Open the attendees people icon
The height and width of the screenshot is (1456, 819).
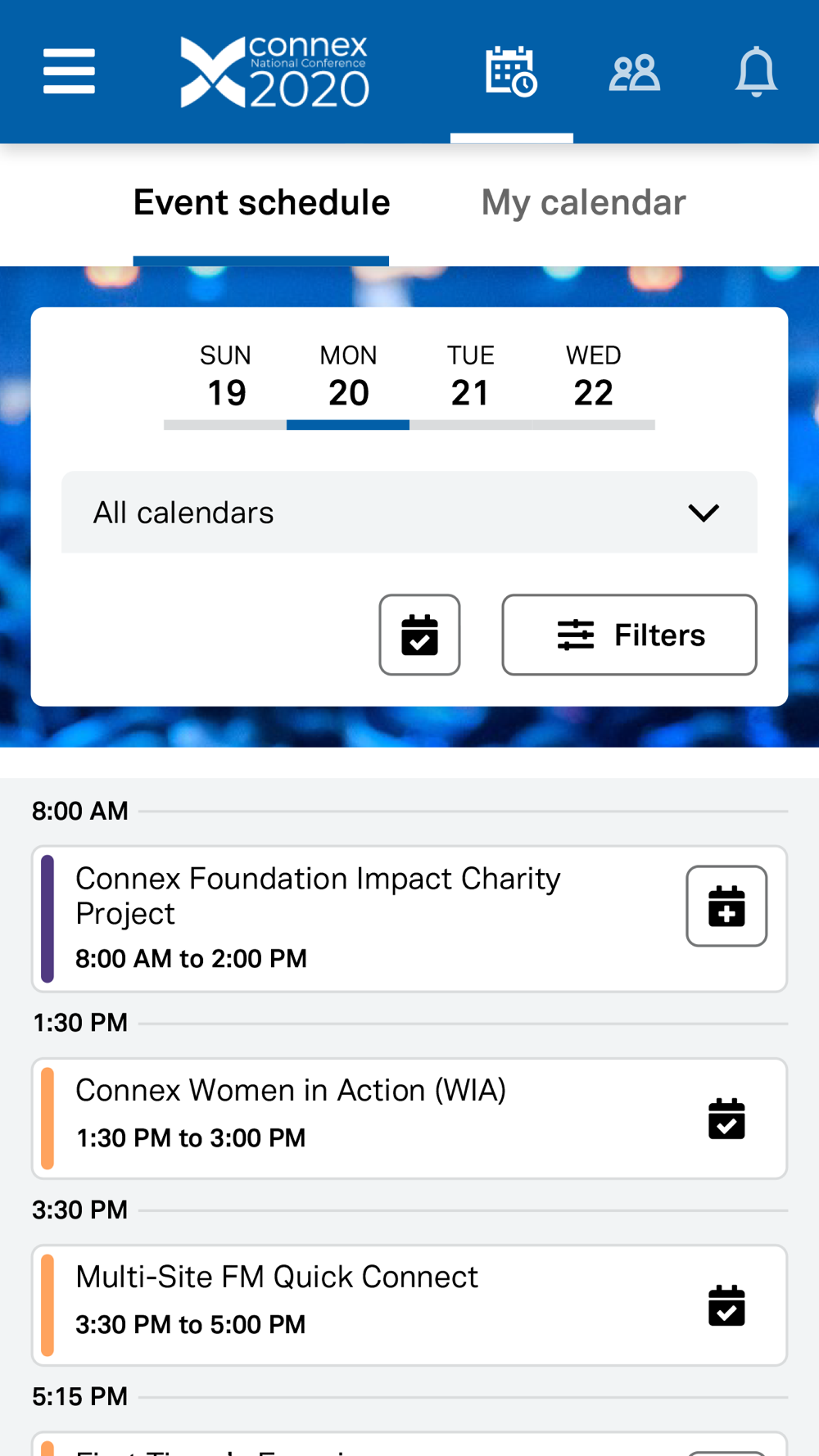(634, 72)
